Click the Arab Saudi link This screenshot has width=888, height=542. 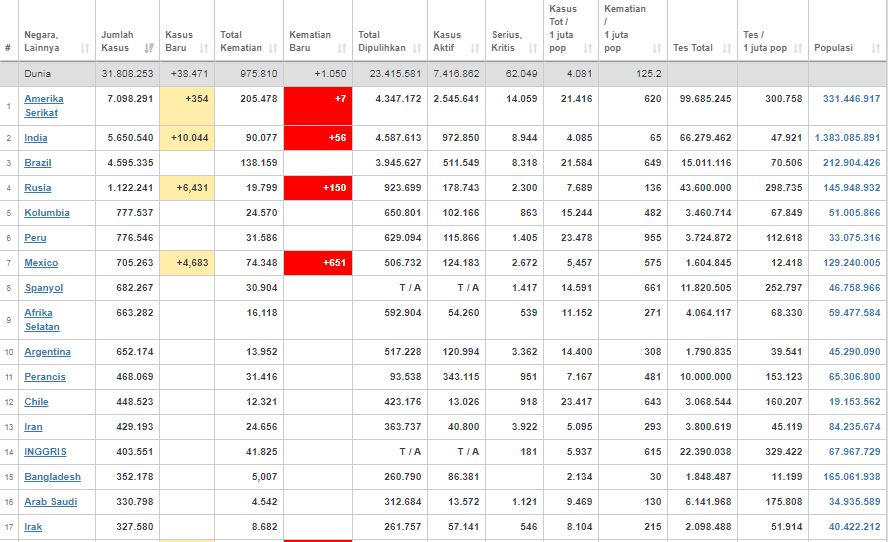pyautogui.click(x=50, y=501)
